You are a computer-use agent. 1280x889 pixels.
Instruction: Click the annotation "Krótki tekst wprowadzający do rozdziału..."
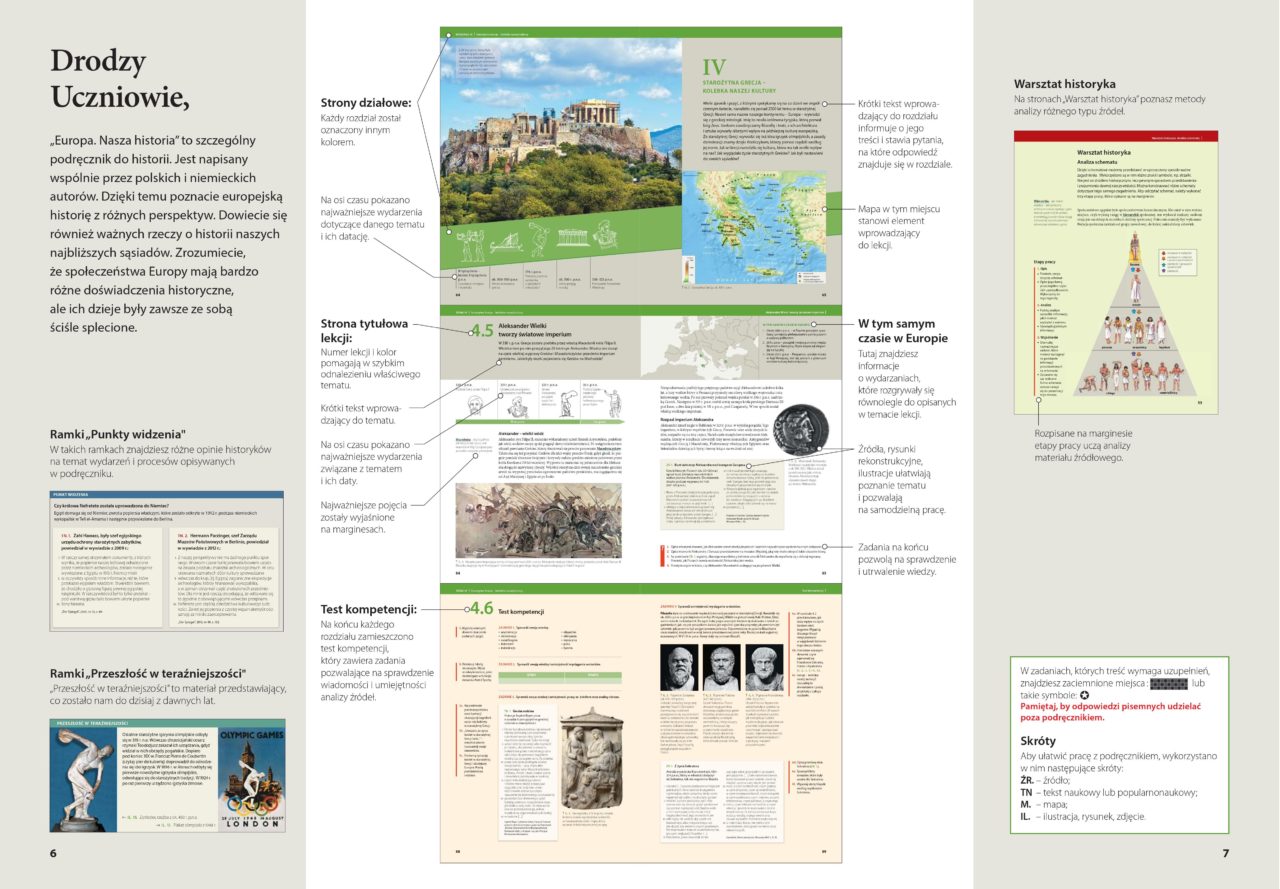pos(905,134)
